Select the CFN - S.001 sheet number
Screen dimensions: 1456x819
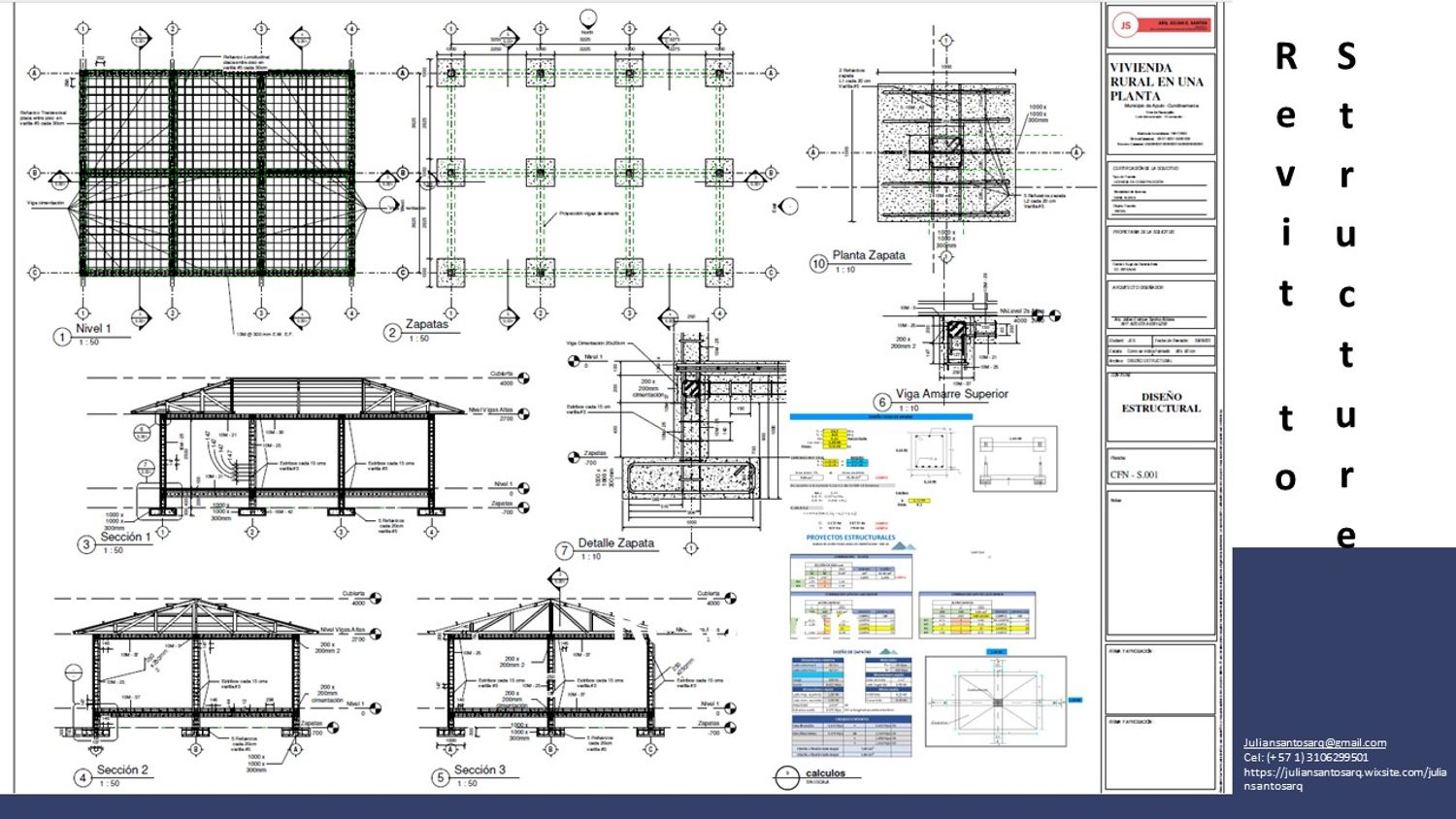(x=1134, y=475)
